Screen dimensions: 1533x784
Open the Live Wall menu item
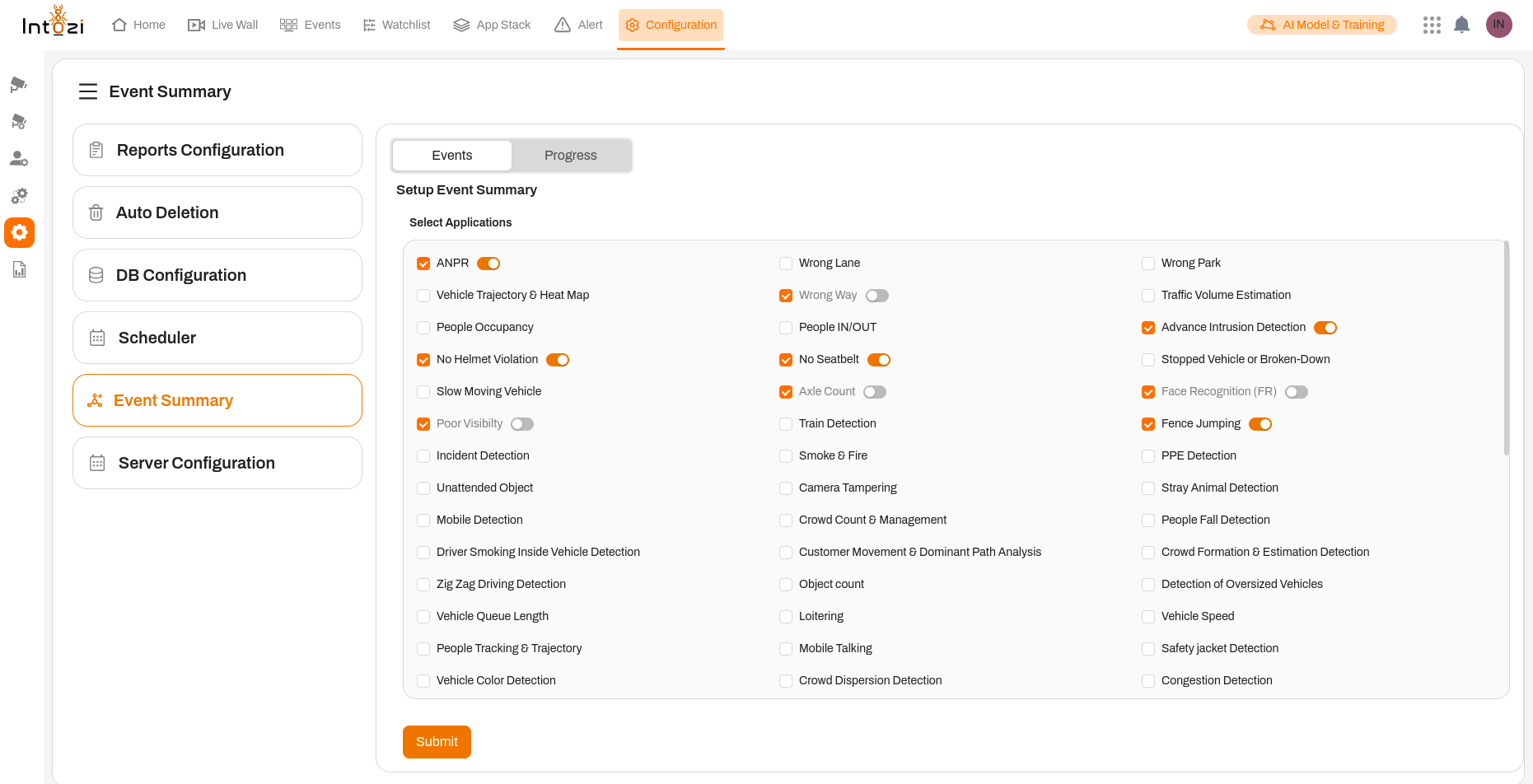point(223,25)
